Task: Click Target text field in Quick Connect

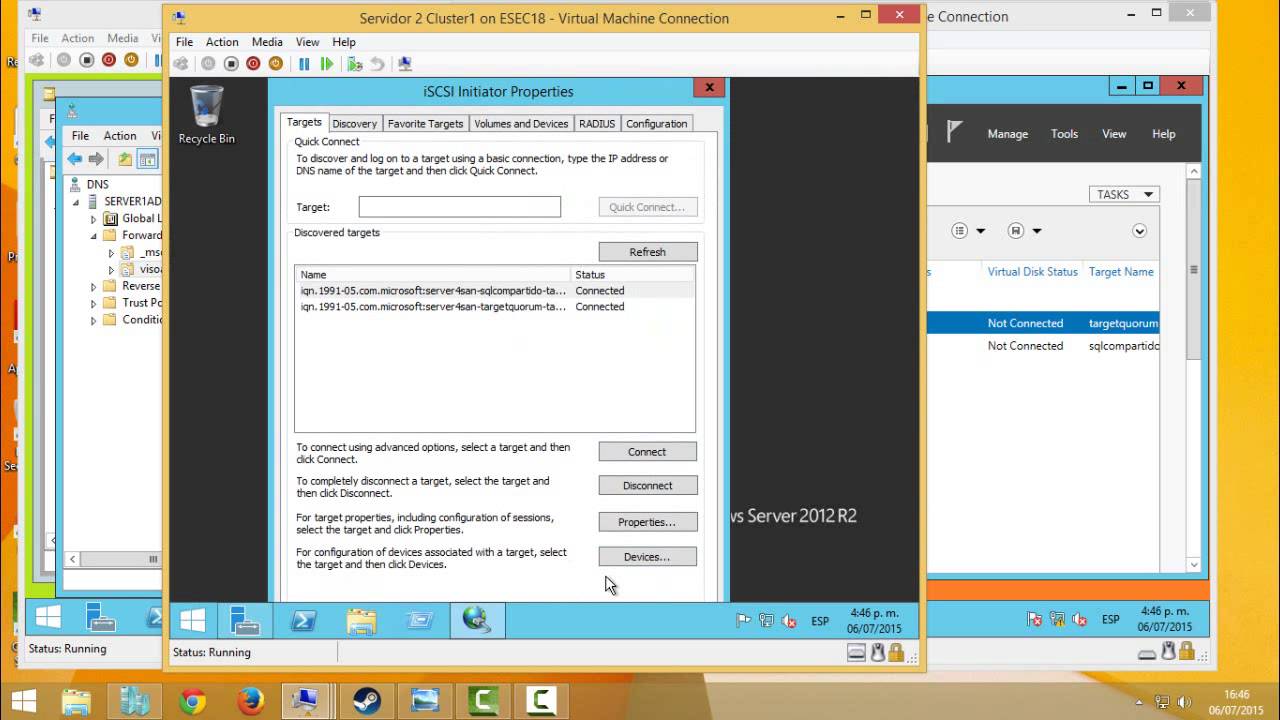Action: point(460,207)
